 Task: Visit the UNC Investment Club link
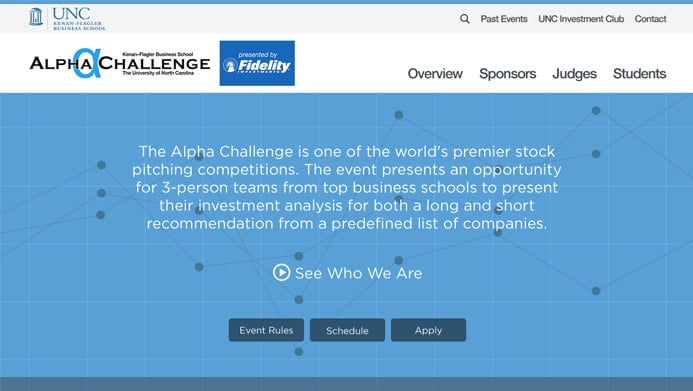[x=581, y=19]
